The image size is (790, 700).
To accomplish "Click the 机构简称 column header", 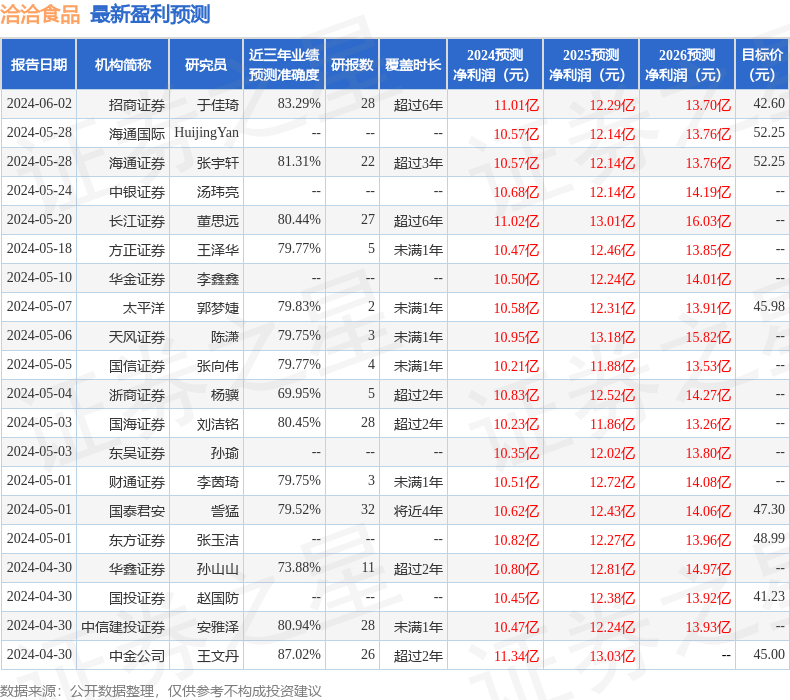I will click(123, 65).
